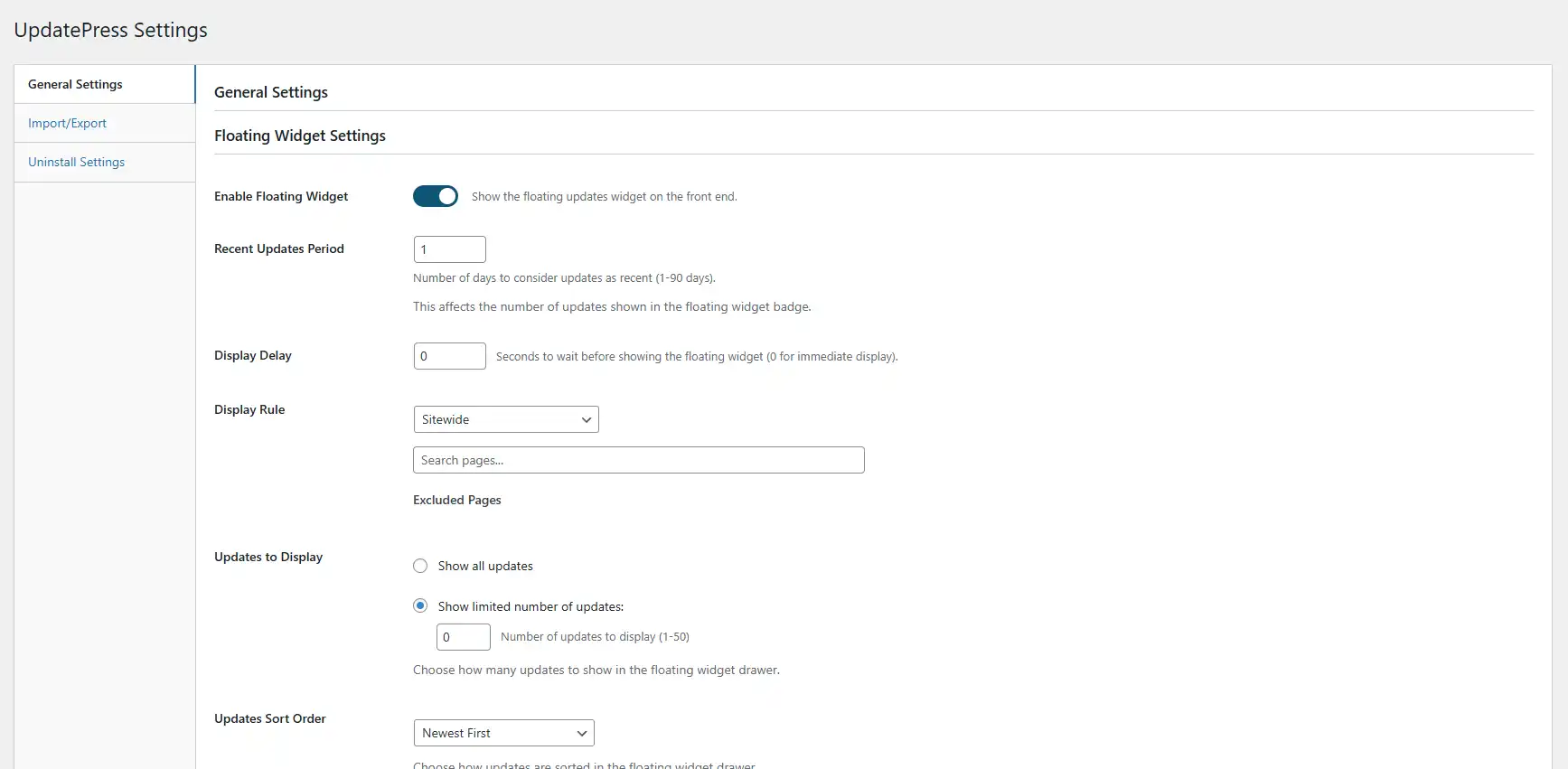Open the Display Rule Sitewide dropdown
The height and width of the screenshot is (769, 1568).
point(506,419)
